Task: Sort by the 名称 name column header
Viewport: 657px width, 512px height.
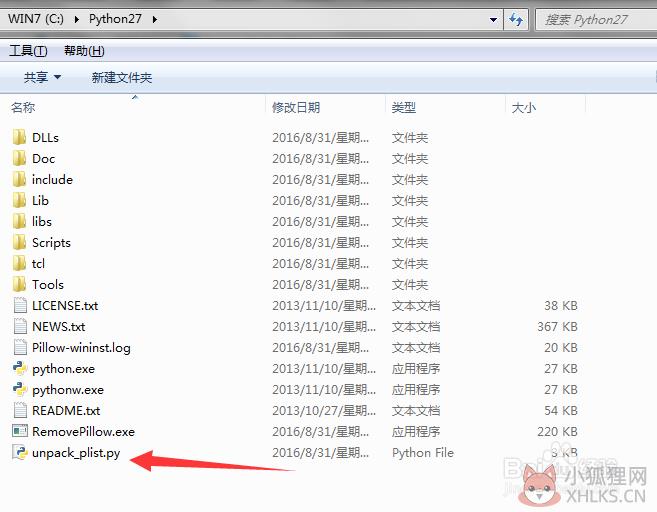Action: click(x=23, y=108)
